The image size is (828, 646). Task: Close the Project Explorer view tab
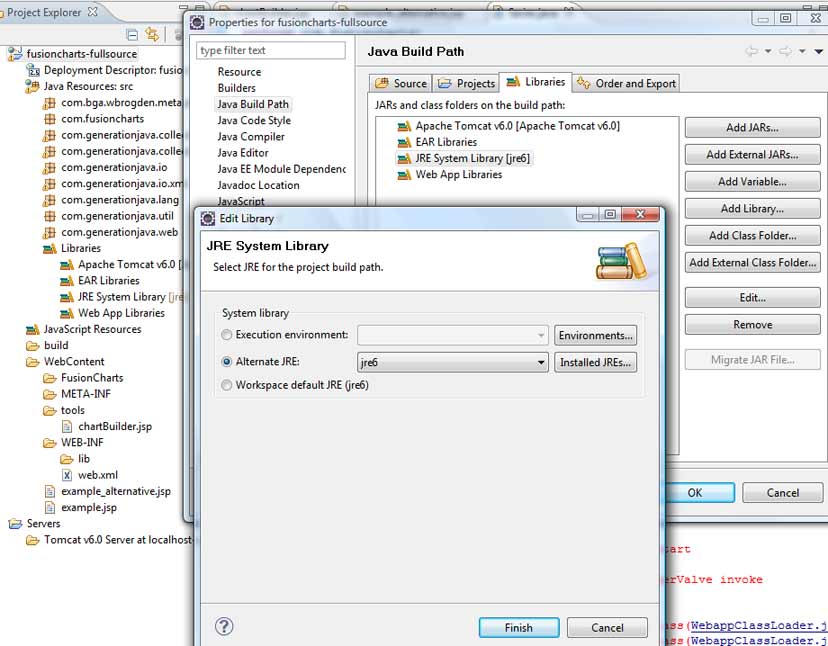click(93, 12)
